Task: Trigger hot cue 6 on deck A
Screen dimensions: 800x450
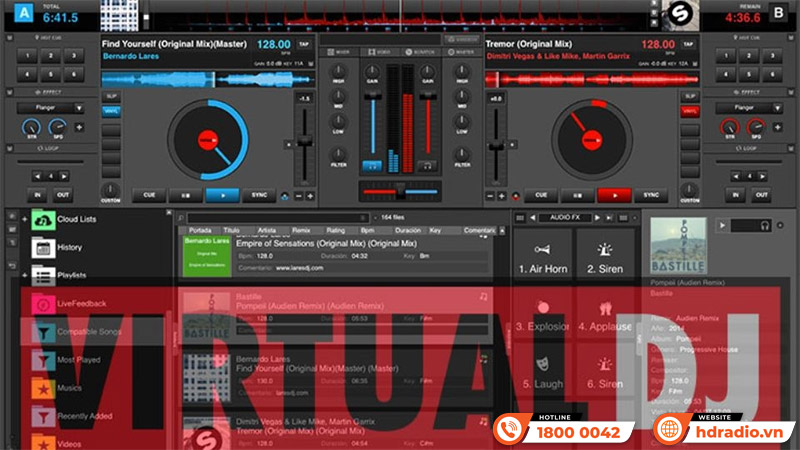Action: [74, 74]
